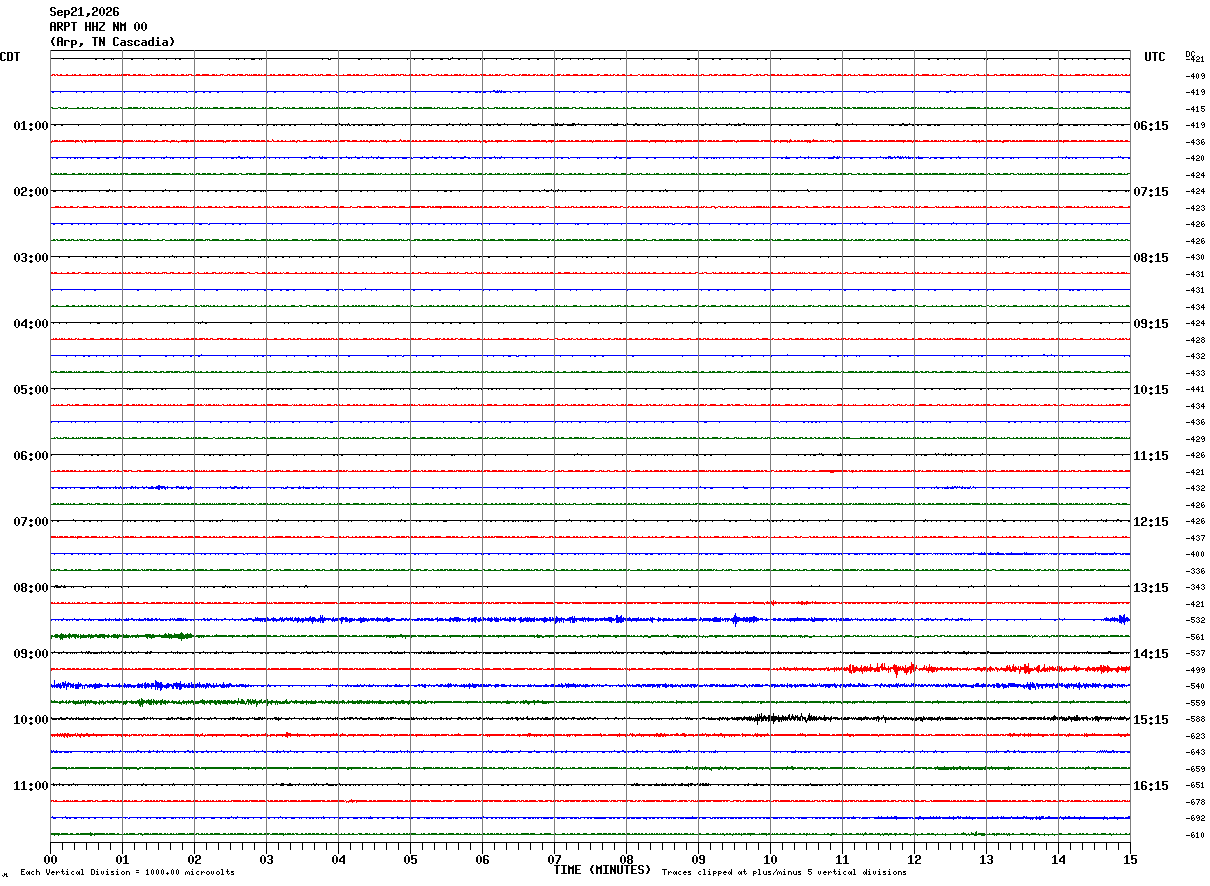Click the 03 minute axis label
Viewport: 1210px width, 886px height.
(266, 859)
